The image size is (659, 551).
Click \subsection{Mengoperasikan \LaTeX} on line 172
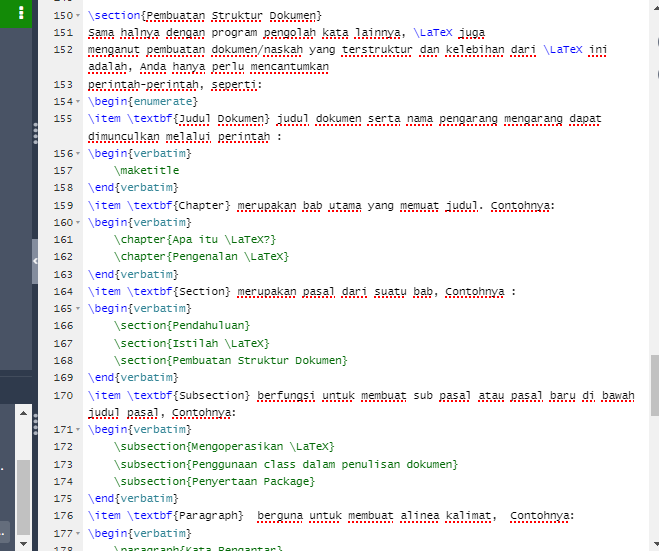(x=224, y=446)
